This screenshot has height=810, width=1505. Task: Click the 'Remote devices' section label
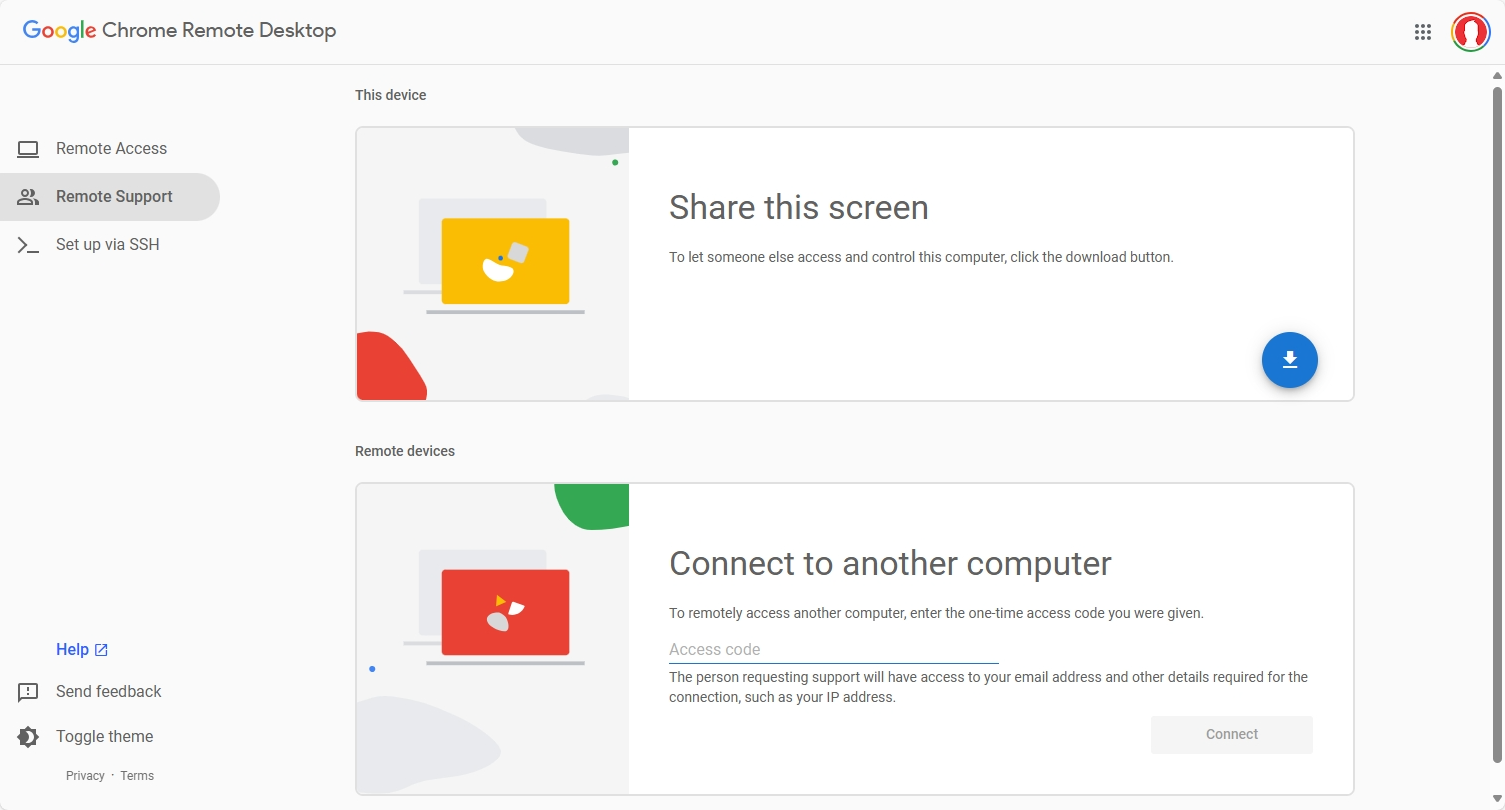click(405, 452)
